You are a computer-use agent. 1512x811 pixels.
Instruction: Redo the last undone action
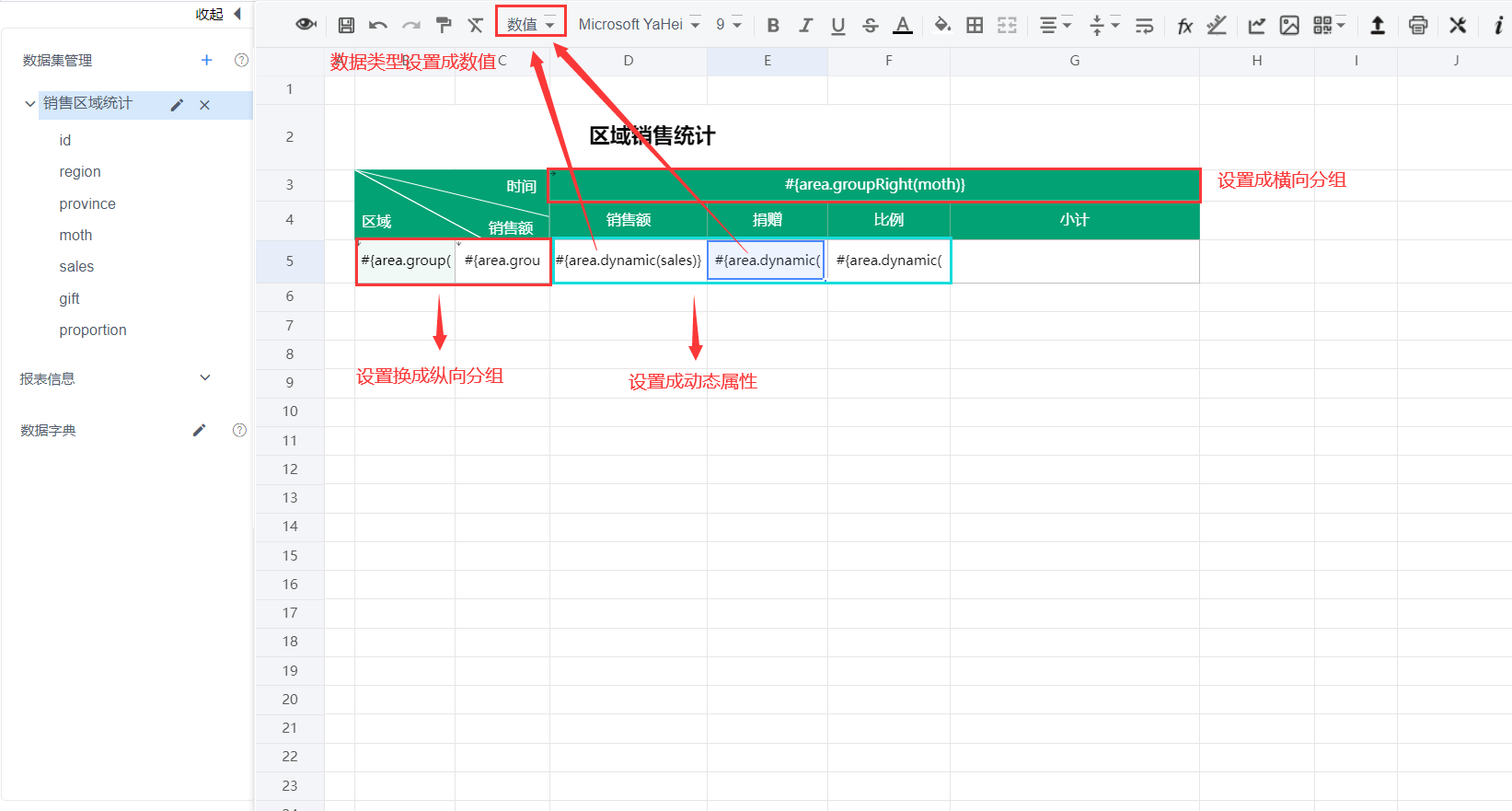[x=410, y=25]
